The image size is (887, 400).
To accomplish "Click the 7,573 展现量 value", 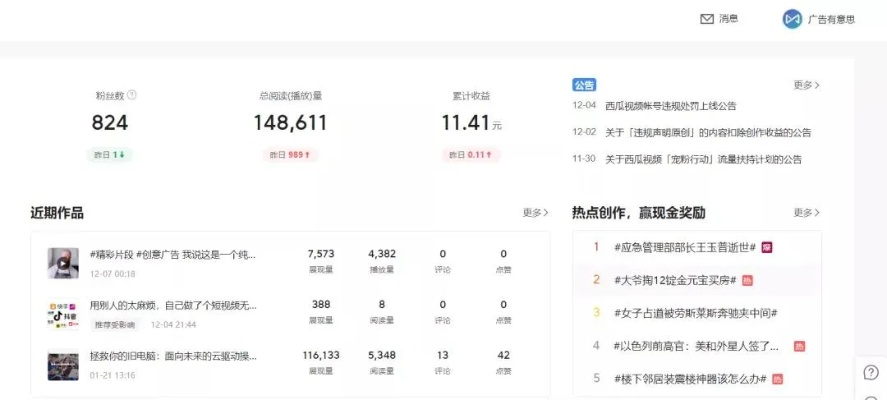I will [x=321, y=254].
